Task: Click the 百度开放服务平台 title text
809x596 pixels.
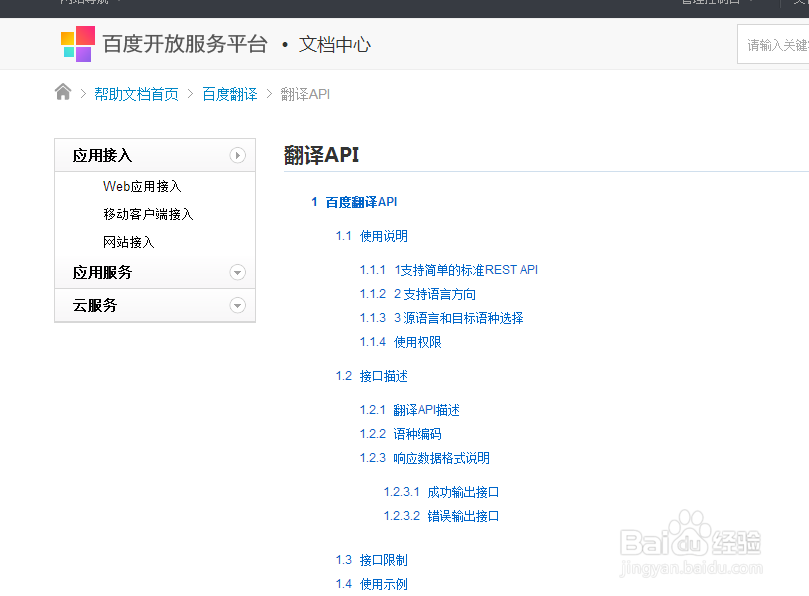Action: (185, 44)
